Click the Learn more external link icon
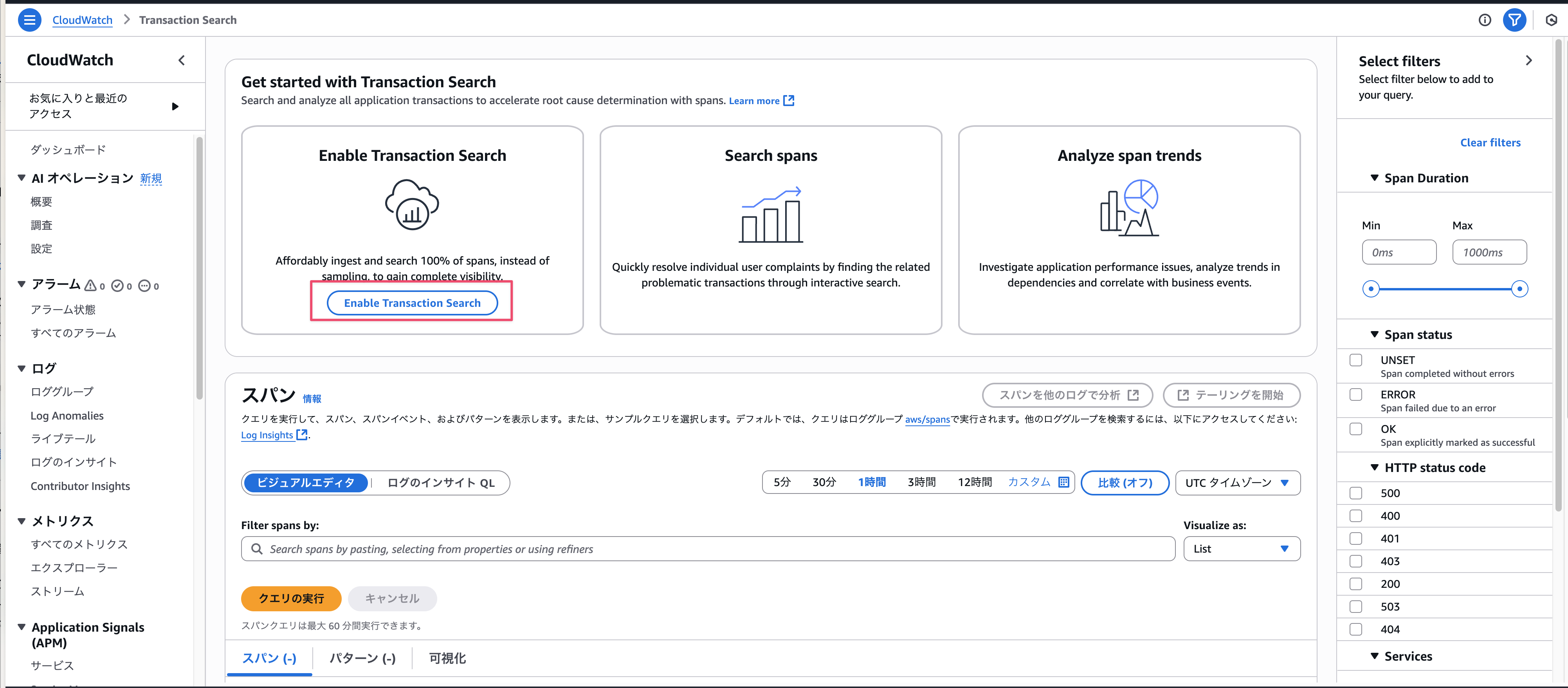1568x688 pixels. point(789,101)
